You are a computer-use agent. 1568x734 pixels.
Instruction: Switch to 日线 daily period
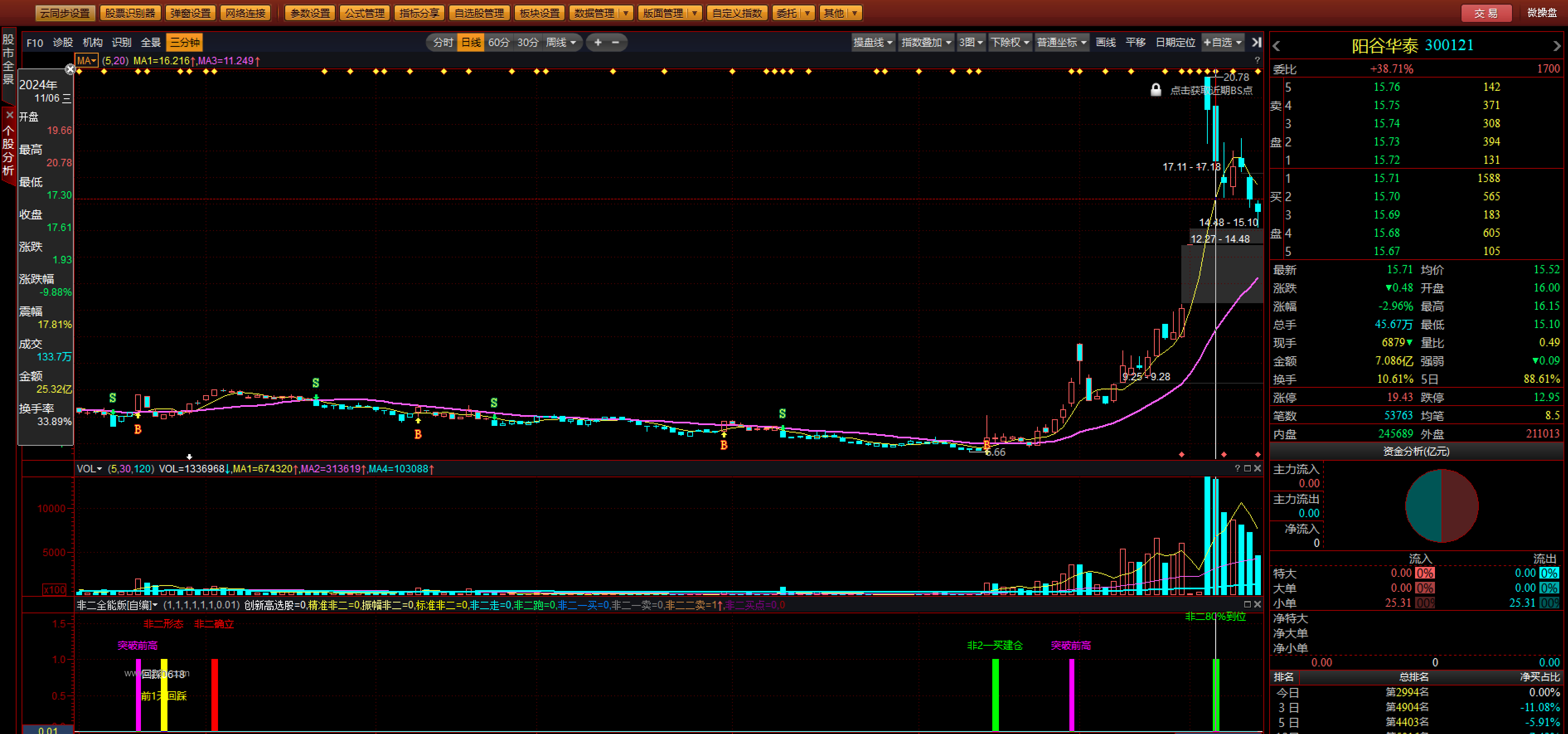pyautogui.click(x=470, y=43)
